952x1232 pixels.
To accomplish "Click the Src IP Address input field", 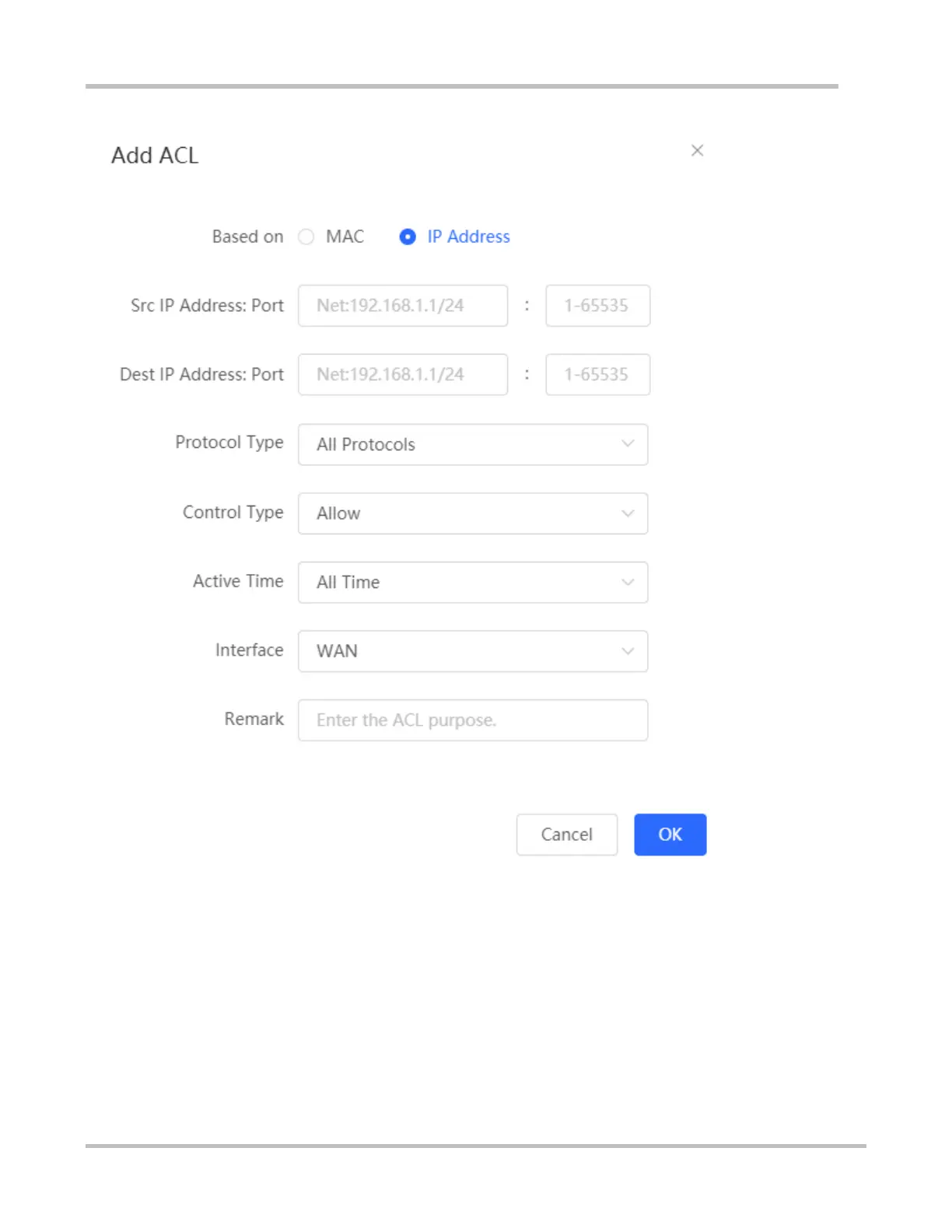I will point(402,306).
